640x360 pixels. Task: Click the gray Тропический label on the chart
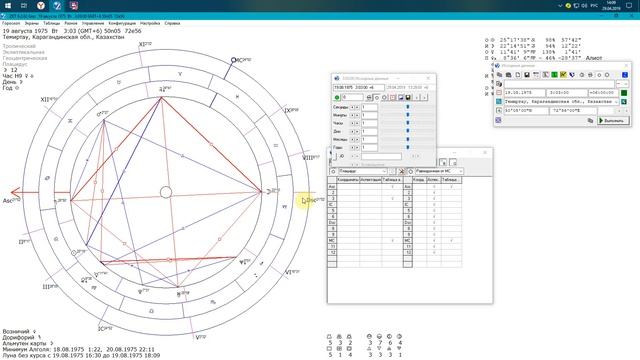[x=19, y=46]
